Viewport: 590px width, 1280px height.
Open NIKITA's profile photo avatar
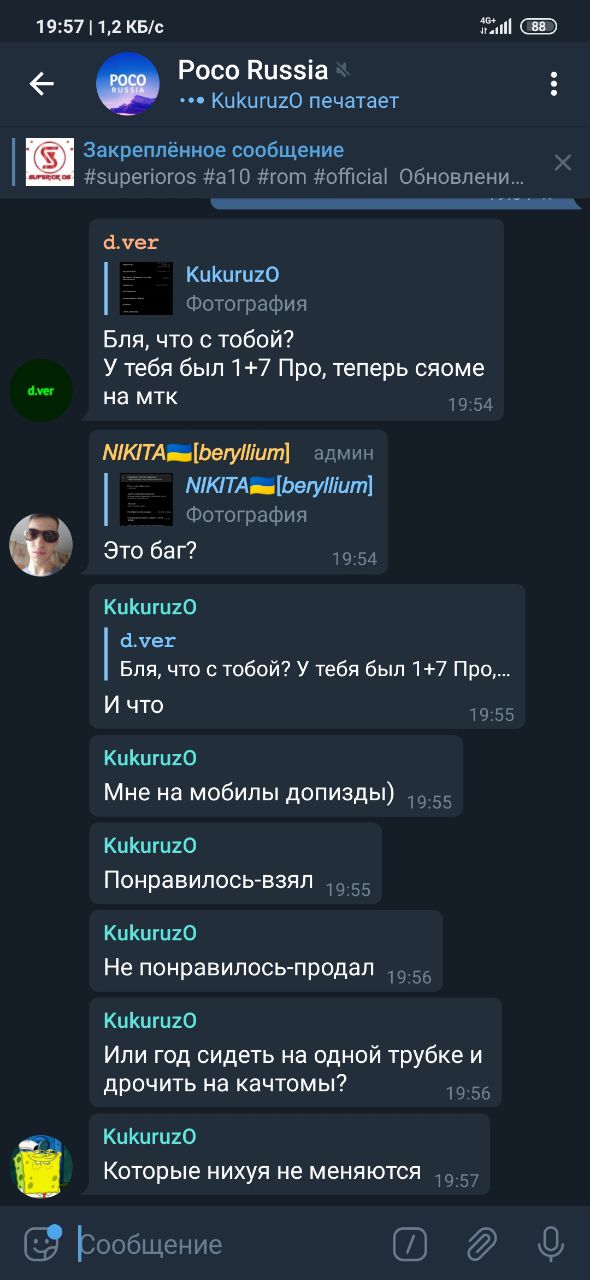(x=41, y=545)
